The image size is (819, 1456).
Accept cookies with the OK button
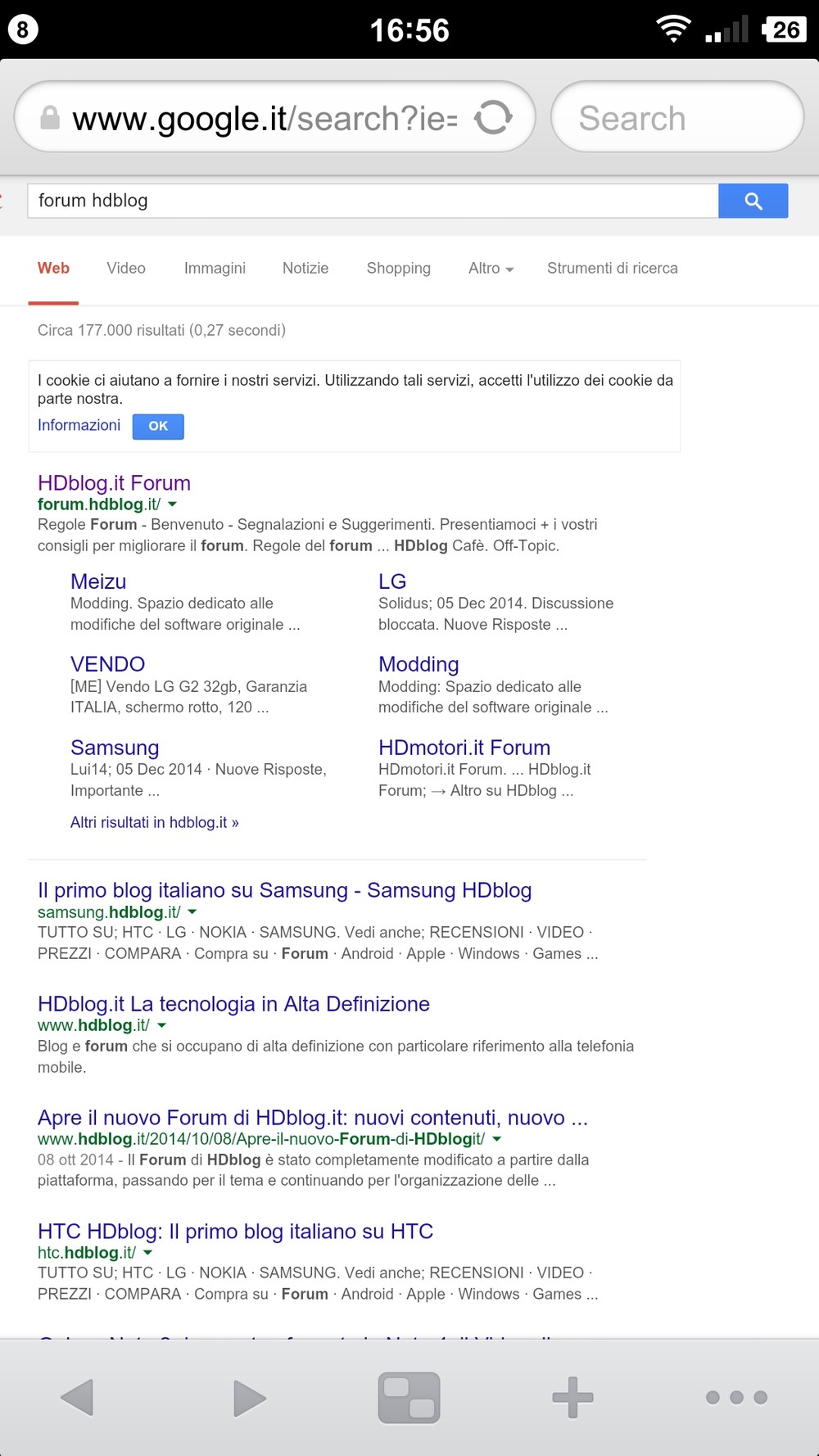pos(158,426)
